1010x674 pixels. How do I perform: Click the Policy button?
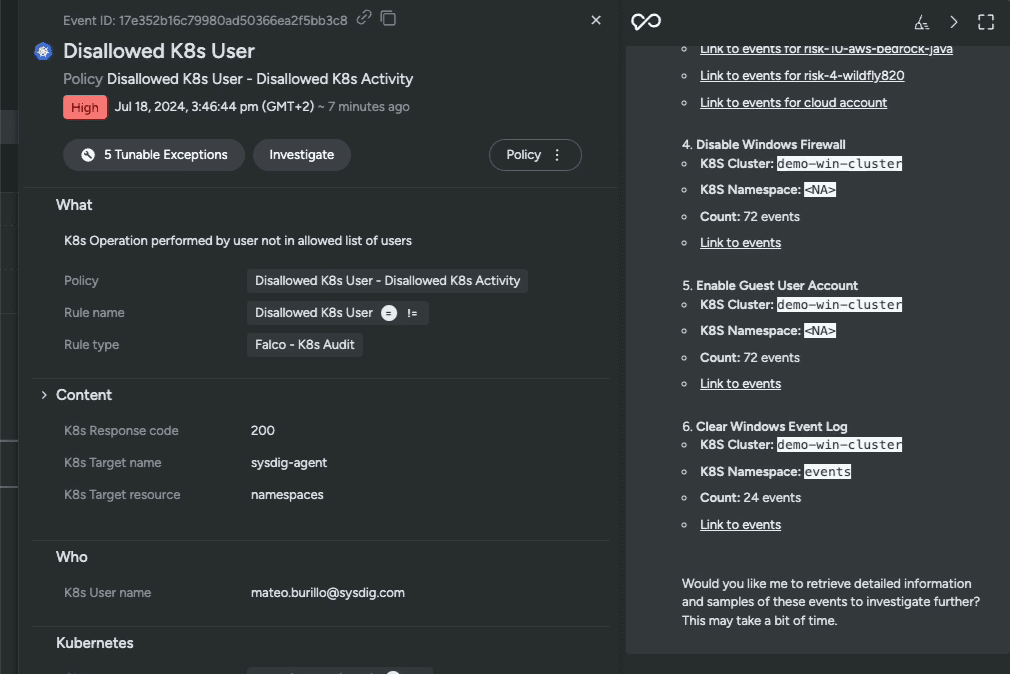(x=535, y=155)
